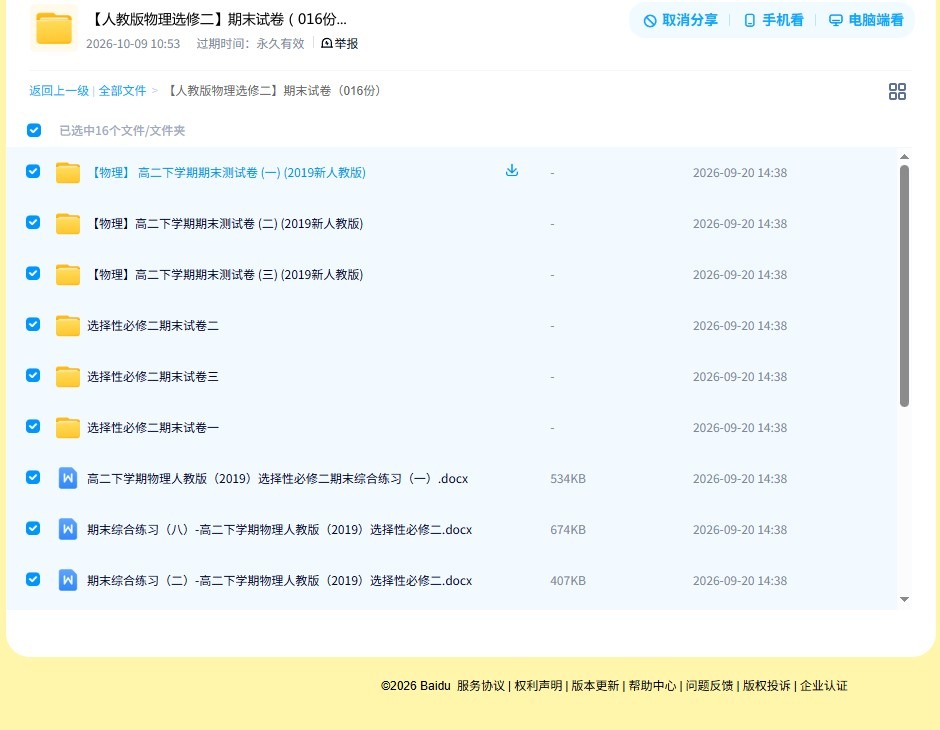Open folder 【物理】高二下学期期末测试卷 (二)

tap(225, 224)
